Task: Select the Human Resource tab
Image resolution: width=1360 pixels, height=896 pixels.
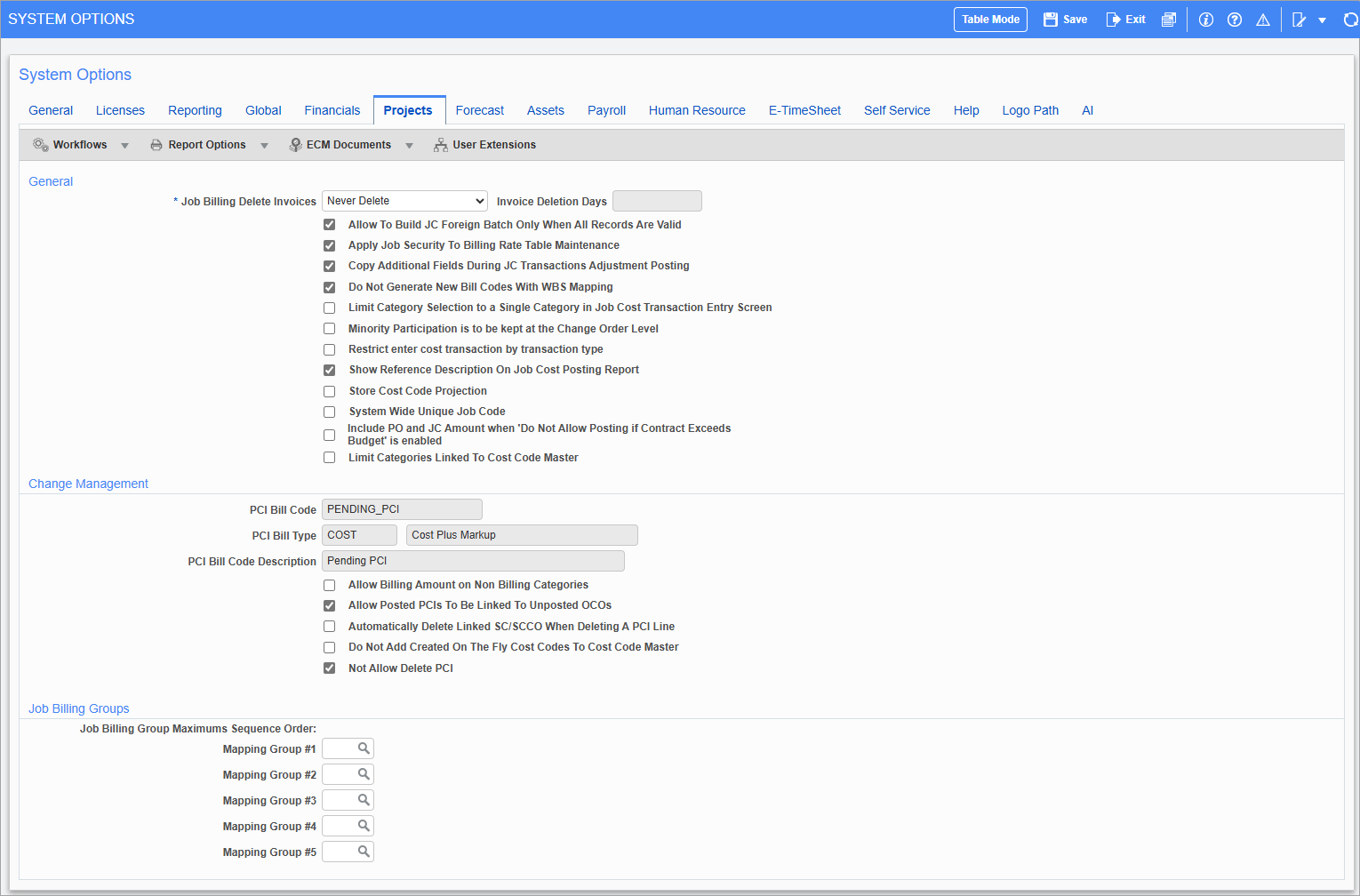Action: click(x=697, y=109)
